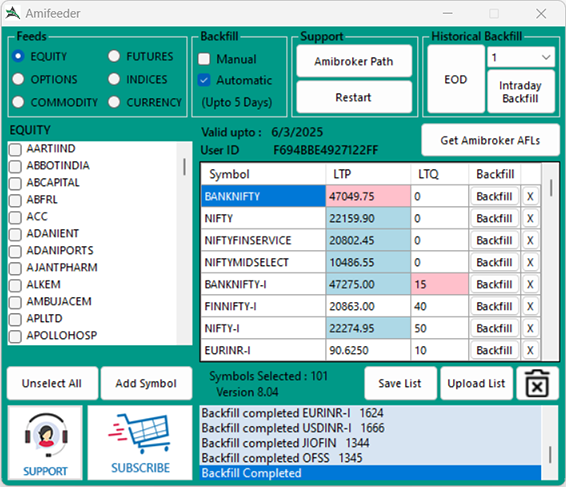
Task: Backfill the BANKNIFTY-I row
Action: click(495, 284)
